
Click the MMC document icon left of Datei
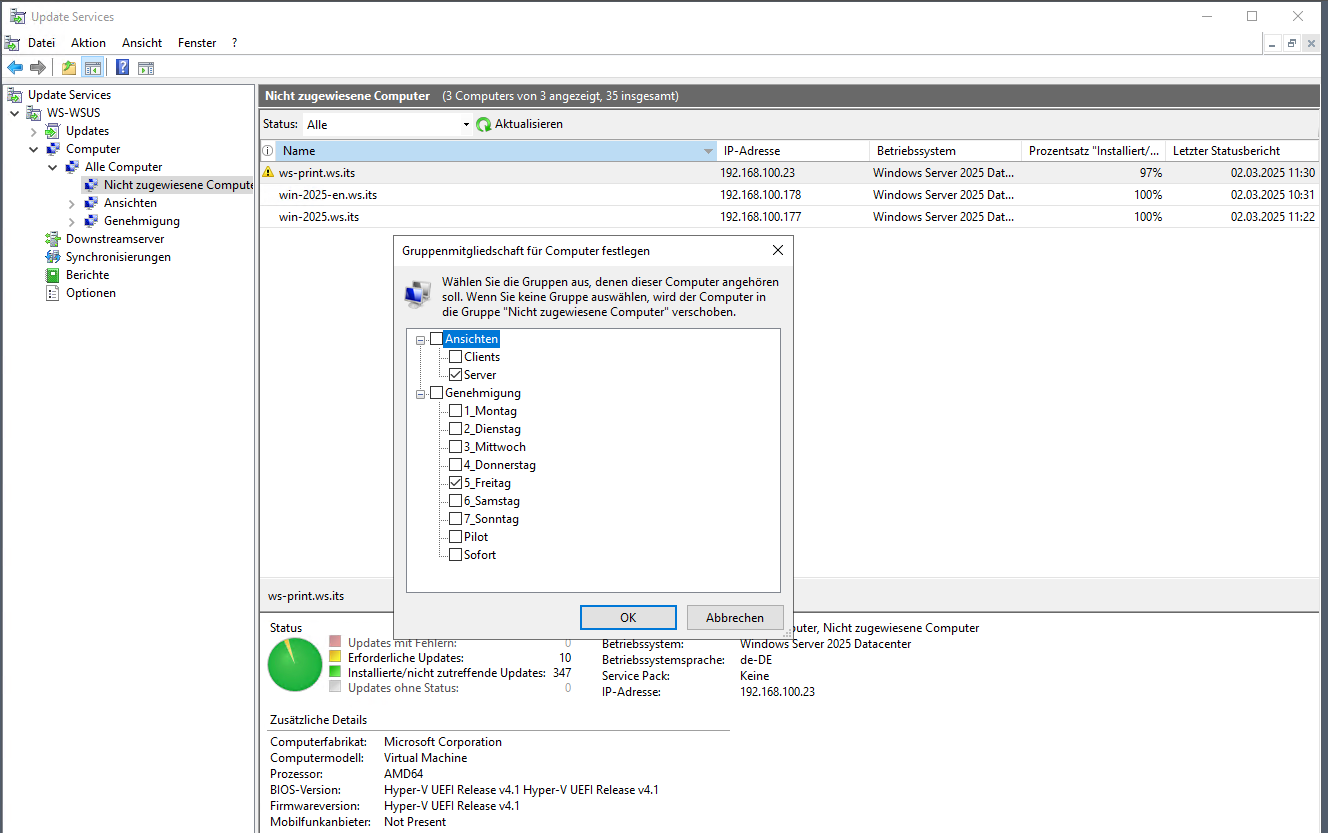coord(12,43)
